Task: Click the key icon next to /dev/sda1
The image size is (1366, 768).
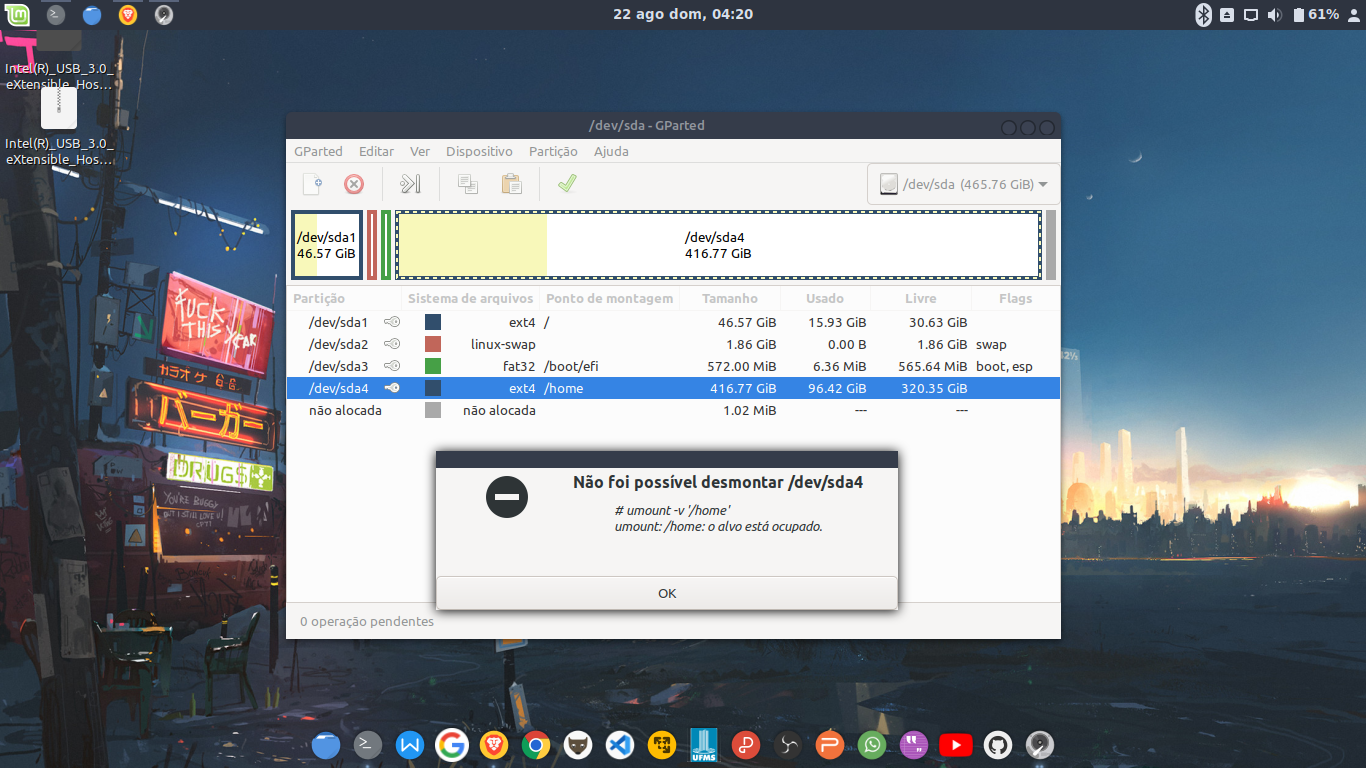Action: tap(392, 322)
